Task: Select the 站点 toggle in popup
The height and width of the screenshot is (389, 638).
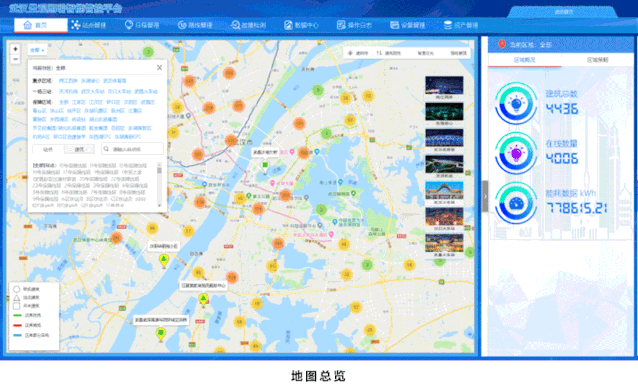Action: point(48,149)
